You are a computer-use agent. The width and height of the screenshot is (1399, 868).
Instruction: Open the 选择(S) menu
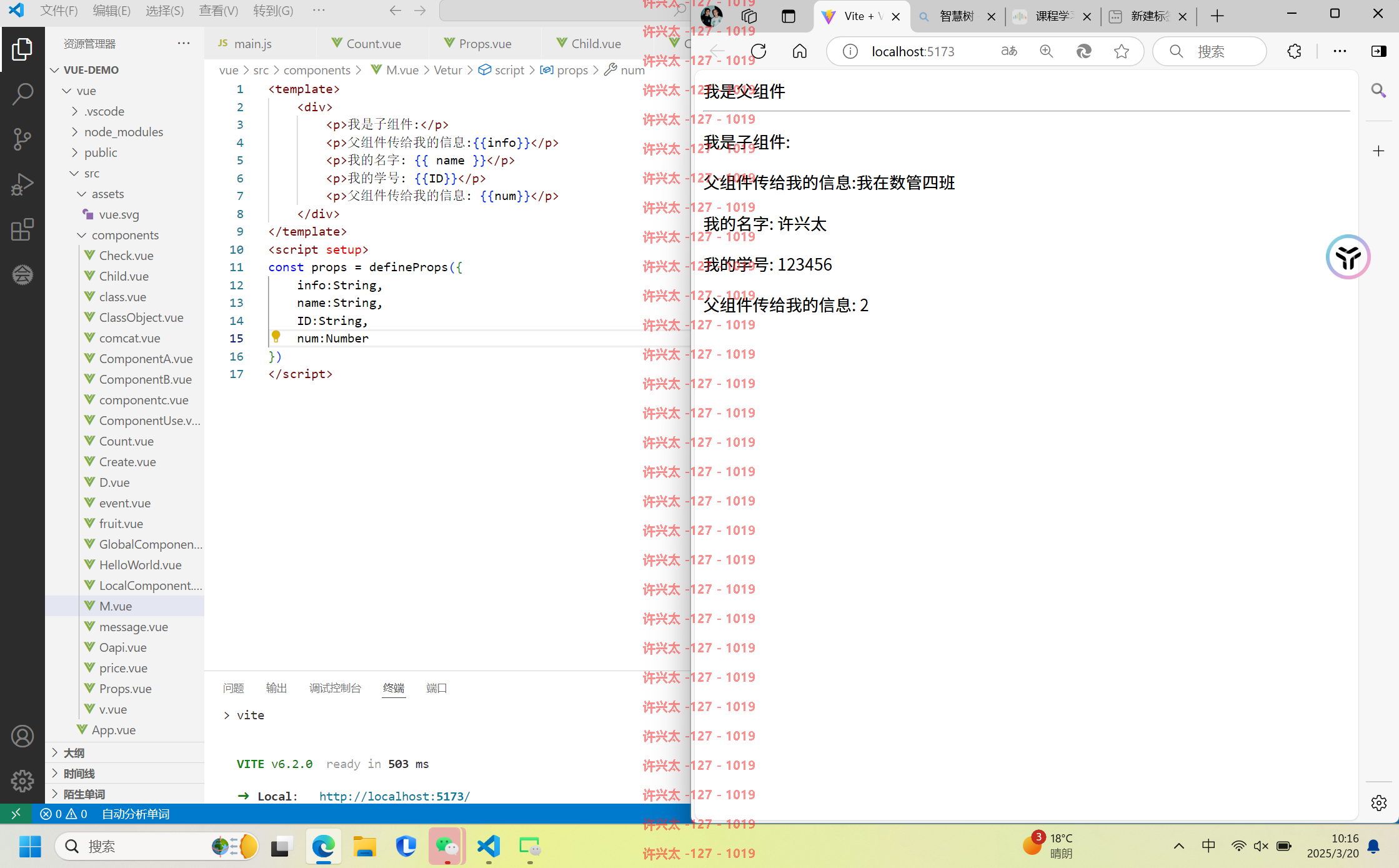pyautogui.click(x=164, y=11)
